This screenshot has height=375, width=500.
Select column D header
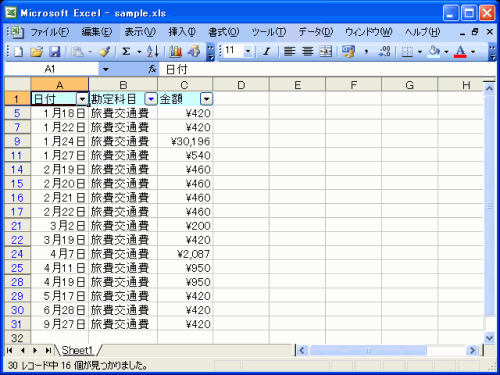(x=241, y=85)
